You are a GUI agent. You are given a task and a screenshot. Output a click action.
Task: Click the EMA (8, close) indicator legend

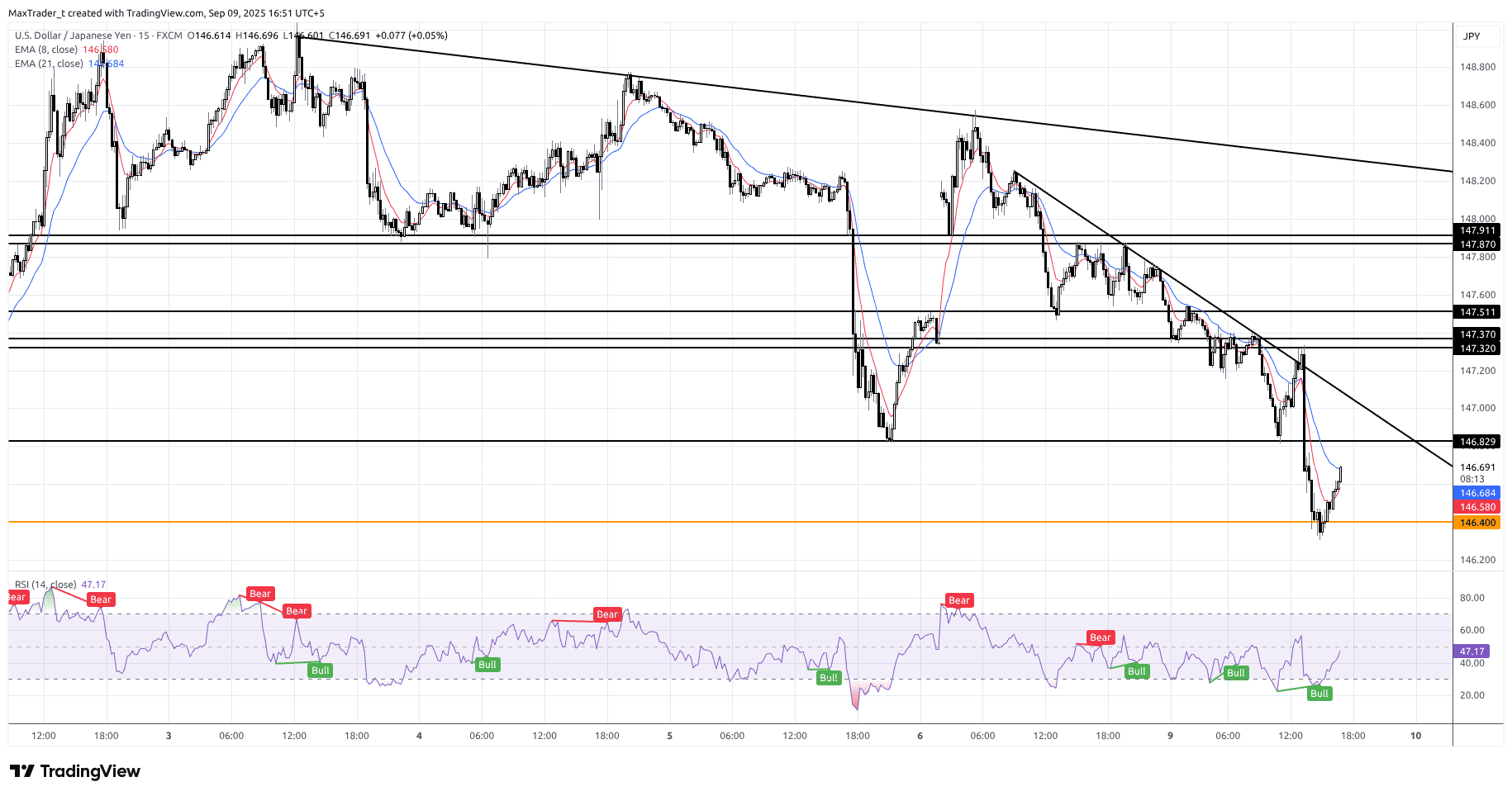48,50
